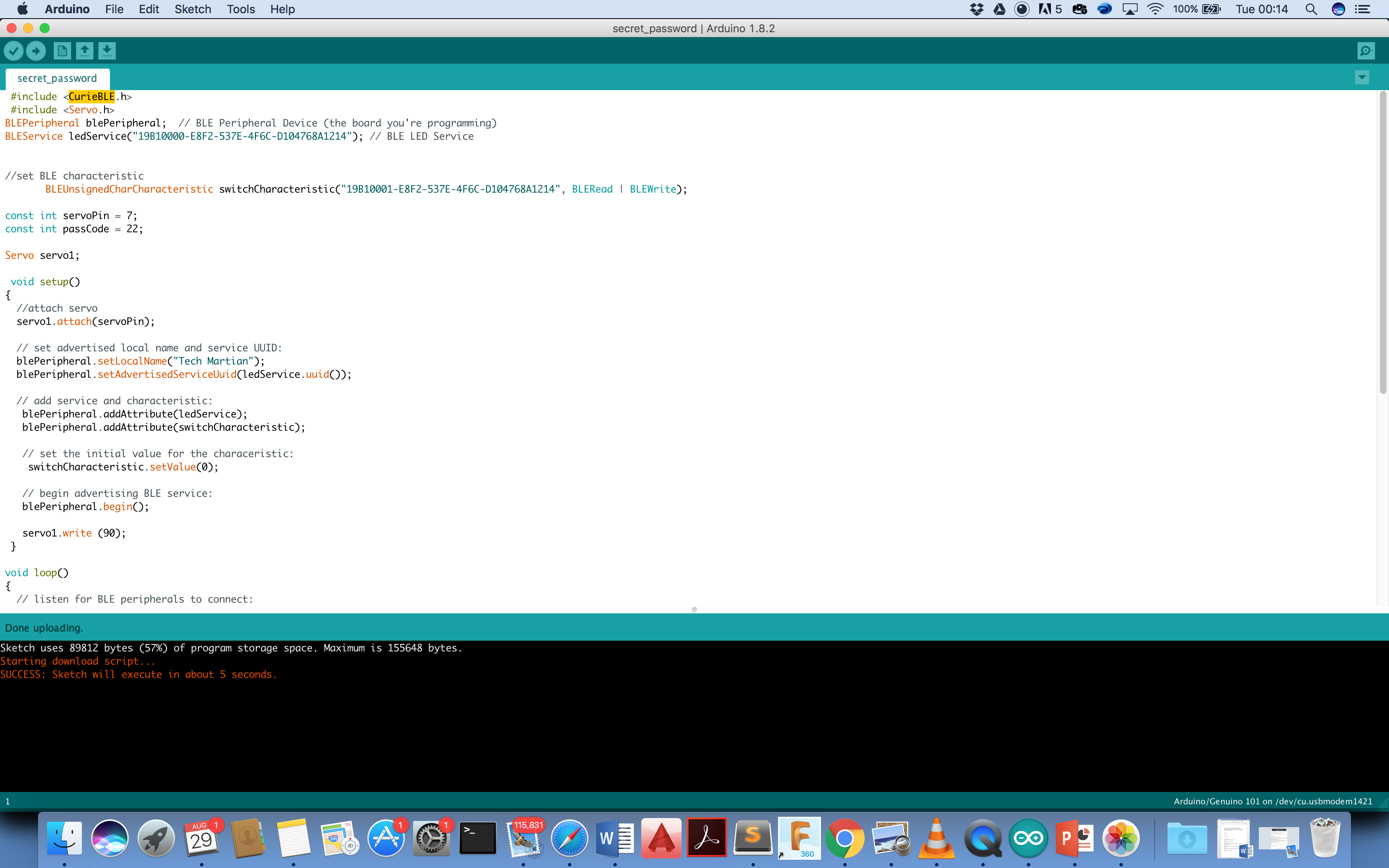Open Maps in the Dock
This screenshot has height=868, width=1389.
click(x=339, y=838)
